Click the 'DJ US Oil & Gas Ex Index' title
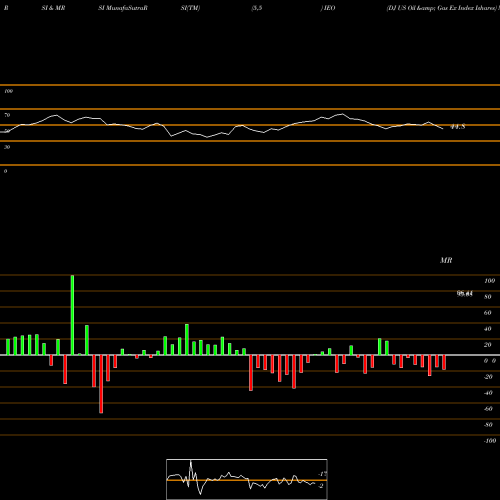Screen dimensions: 500x500 coord(442,8)
